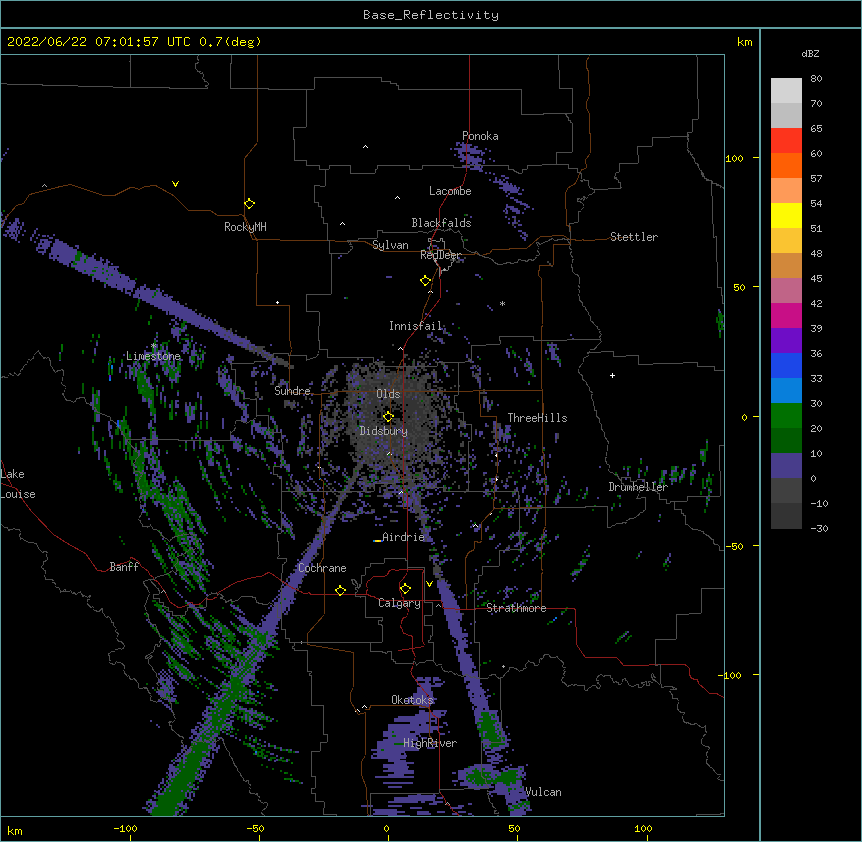Pick the yellow 54 dBZ legend swatch
The image size is (862, 842).
click(786, 215)
